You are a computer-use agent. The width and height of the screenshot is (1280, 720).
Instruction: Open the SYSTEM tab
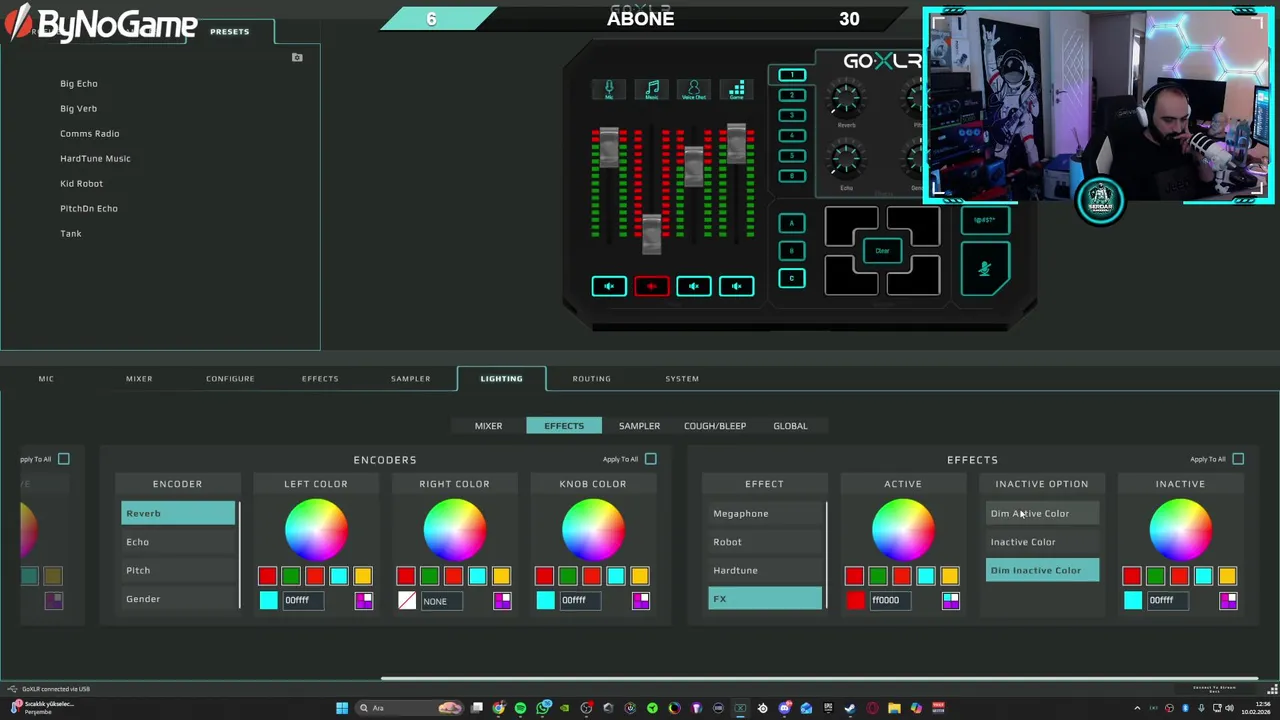point(682,379)
